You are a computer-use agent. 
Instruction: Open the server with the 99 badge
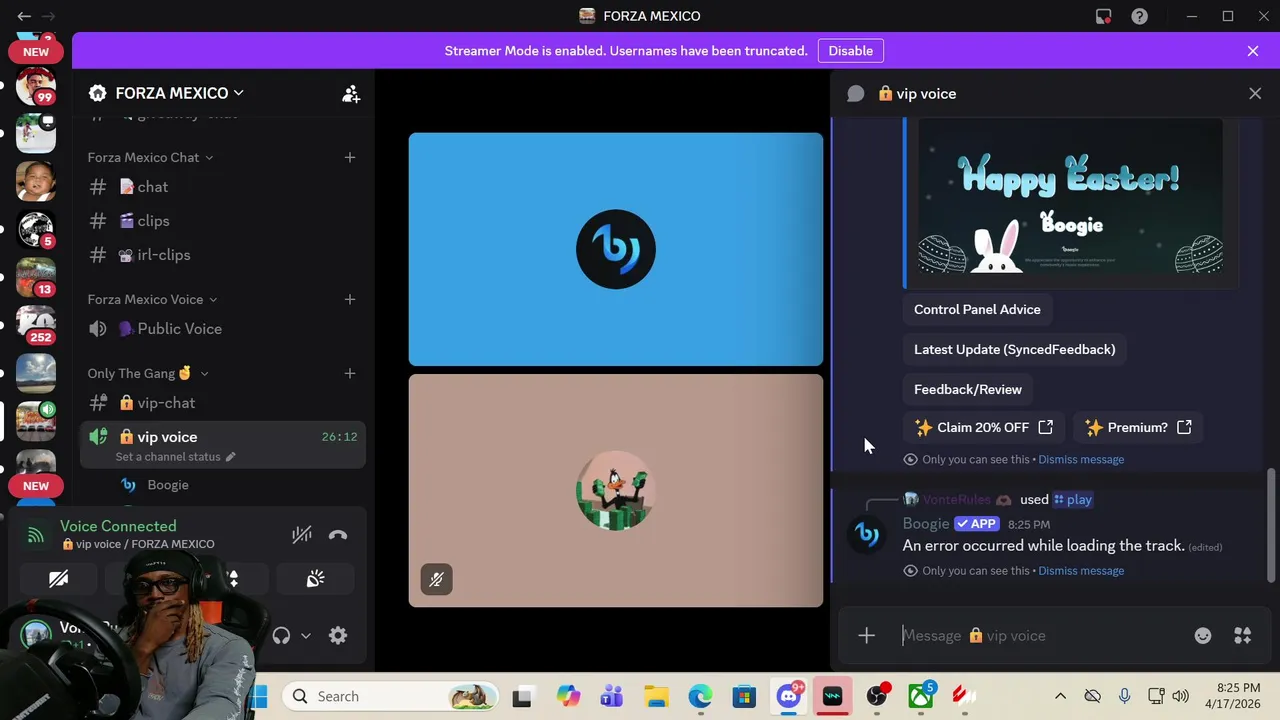pos(36,86)
